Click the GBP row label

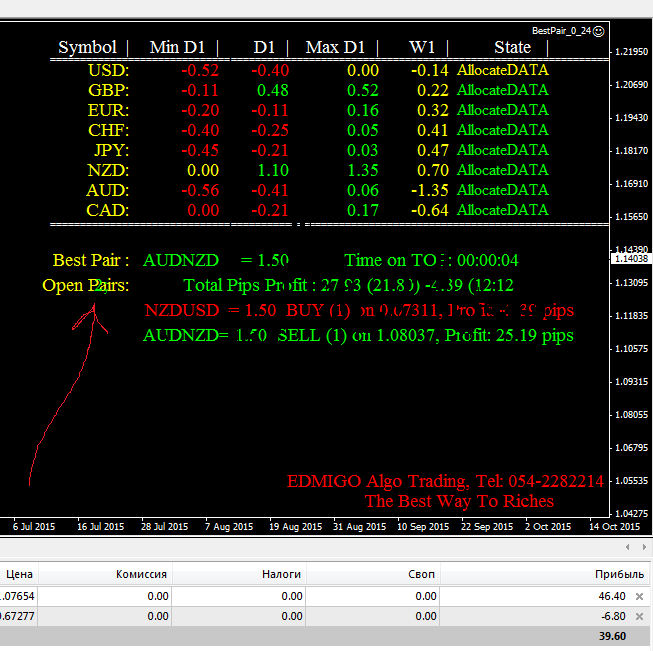(109, 90)
